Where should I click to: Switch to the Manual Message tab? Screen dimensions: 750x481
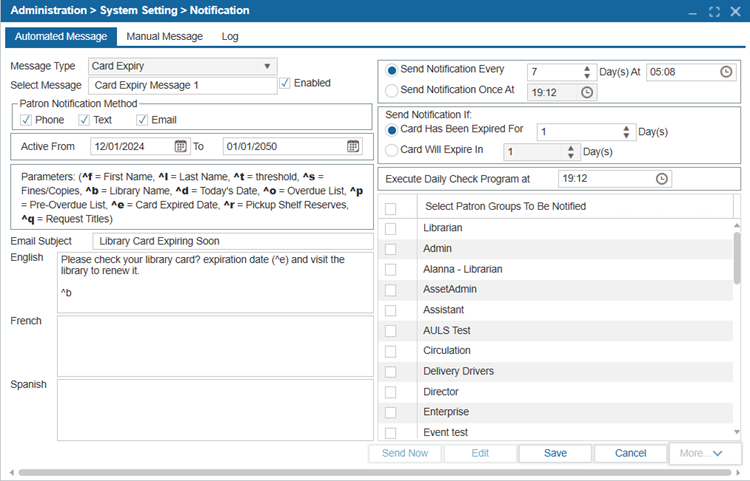pyautogui.click(x=165, y=36)
